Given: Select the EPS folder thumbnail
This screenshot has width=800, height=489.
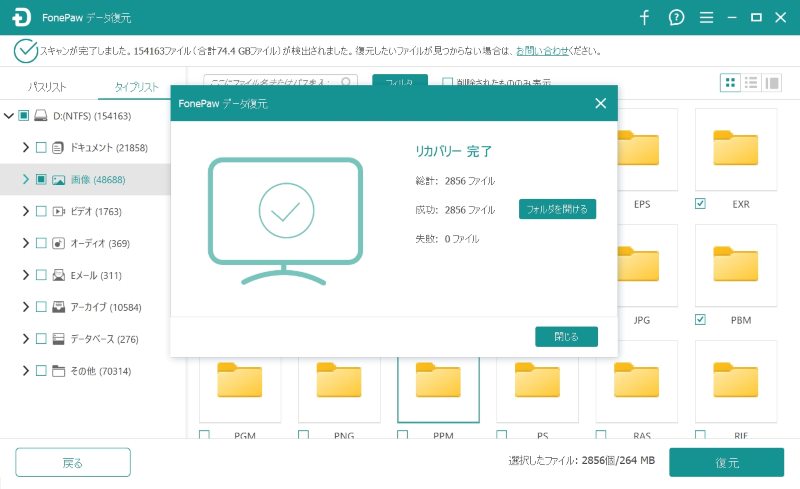Looking at the screenshot, I should click(647, 149).
